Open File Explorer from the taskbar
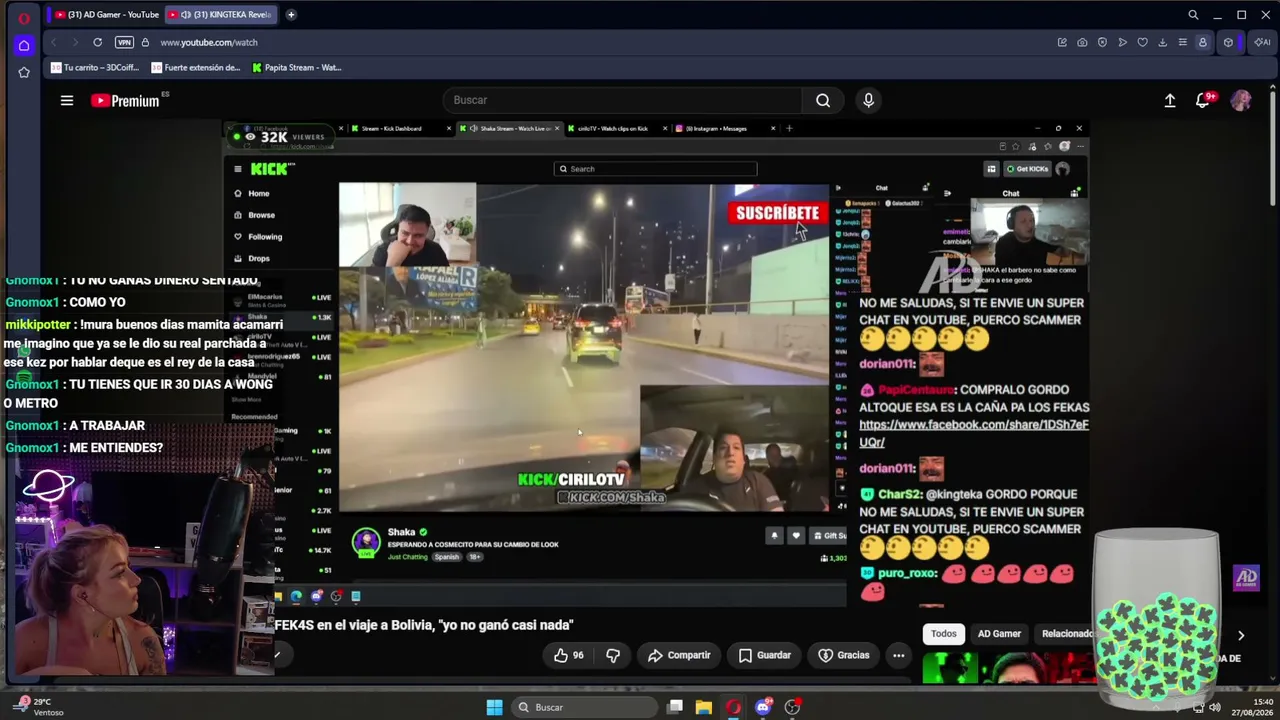1280x720 pixels. (x=704, y=707)
